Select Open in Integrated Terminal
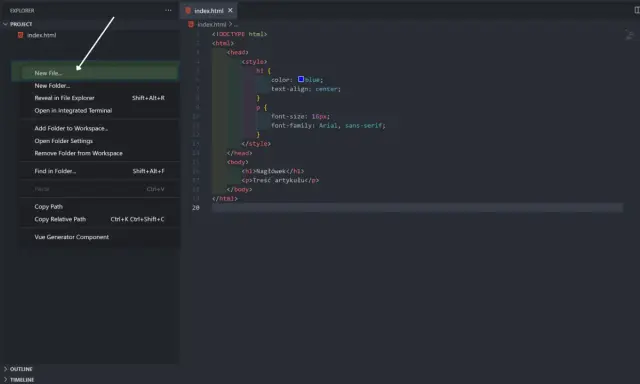Screen dimensions: 640x384 pos(99,111)
